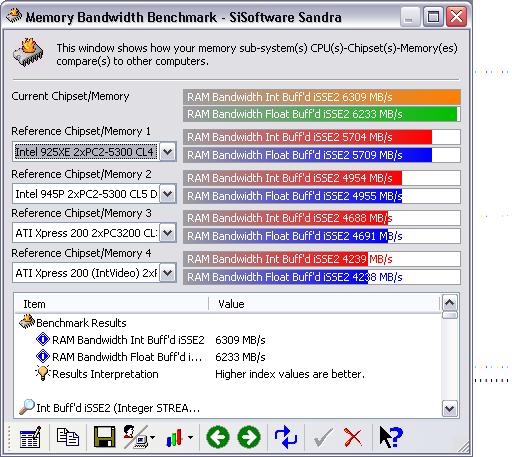Image resolution: width=512 pixels, height=457 pixels.
Task: Open dropdown arrow next to user/computer icon
Action: click(x=153, y=437)
